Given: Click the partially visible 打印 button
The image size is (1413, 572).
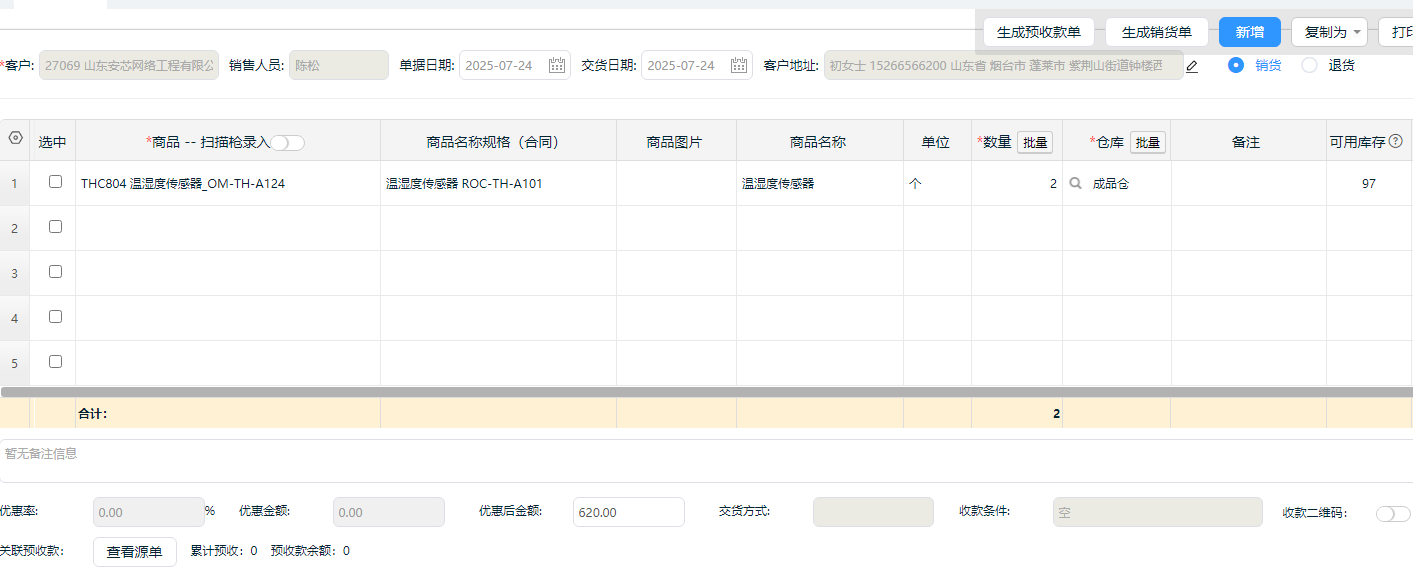Looking at the screenshot, I should 1396,32.
